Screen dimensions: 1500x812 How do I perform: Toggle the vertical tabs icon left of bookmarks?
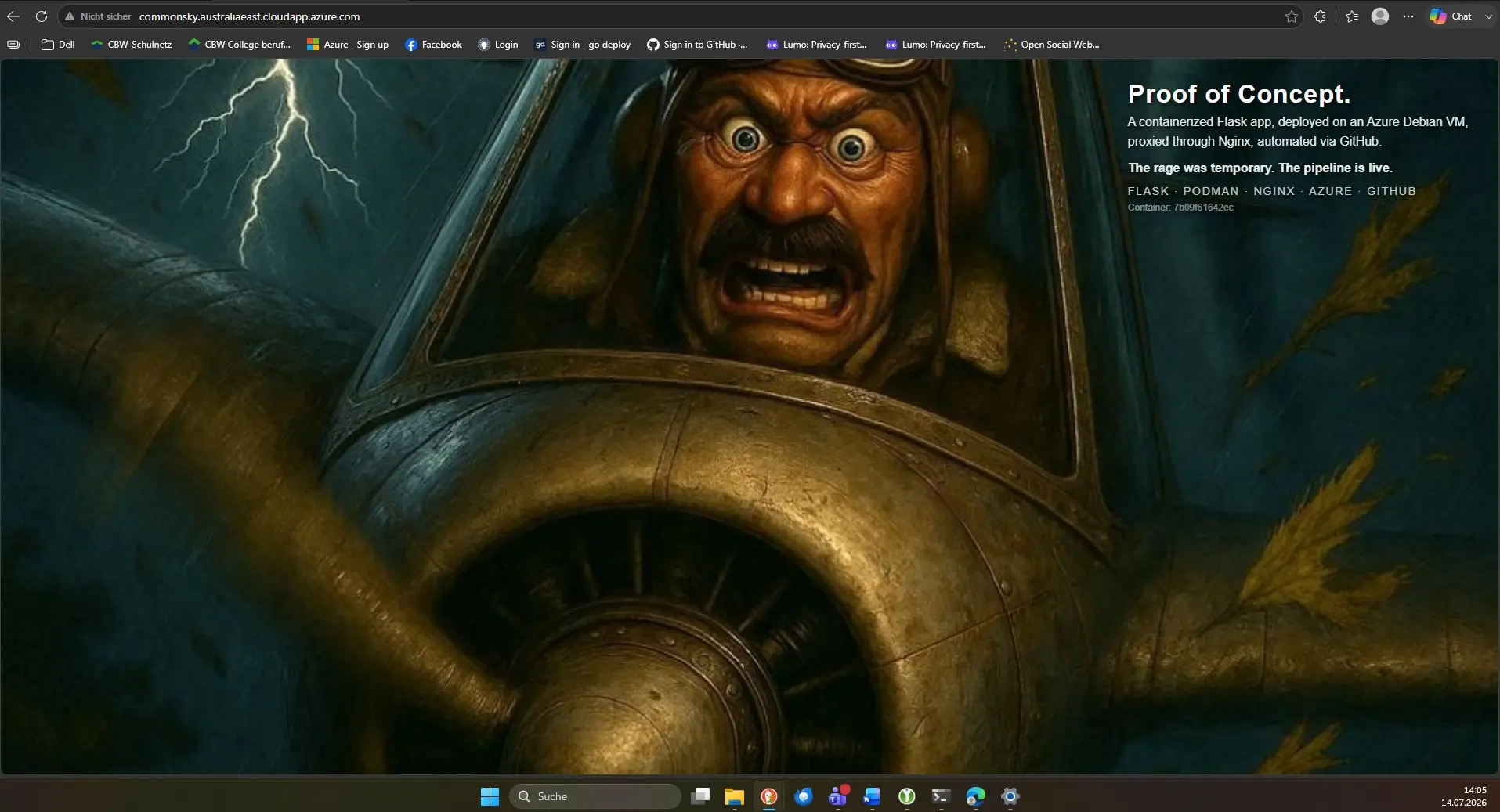(x=13, y=45)
